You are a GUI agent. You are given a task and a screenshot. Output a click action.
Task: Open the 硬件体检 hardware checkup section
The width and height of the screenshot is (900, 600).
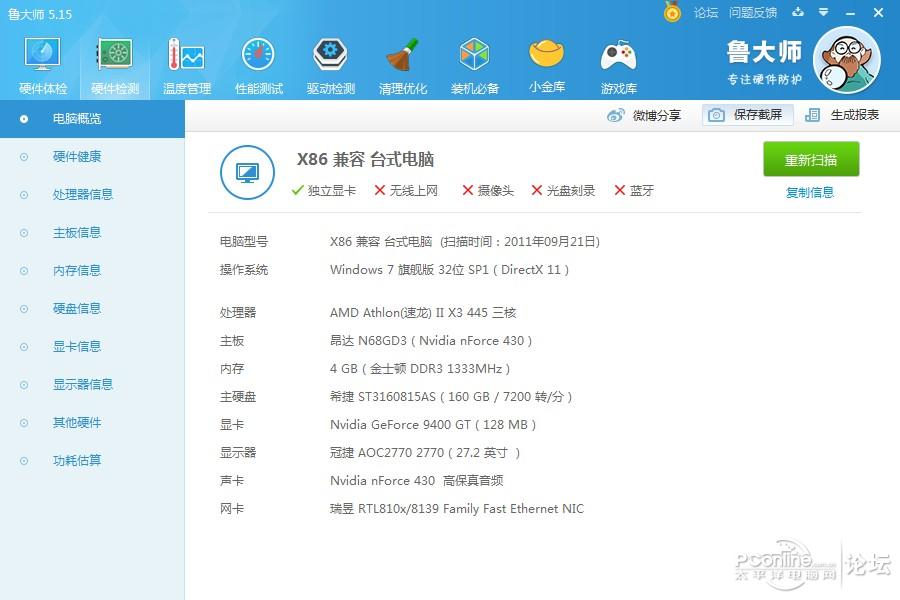42,65
